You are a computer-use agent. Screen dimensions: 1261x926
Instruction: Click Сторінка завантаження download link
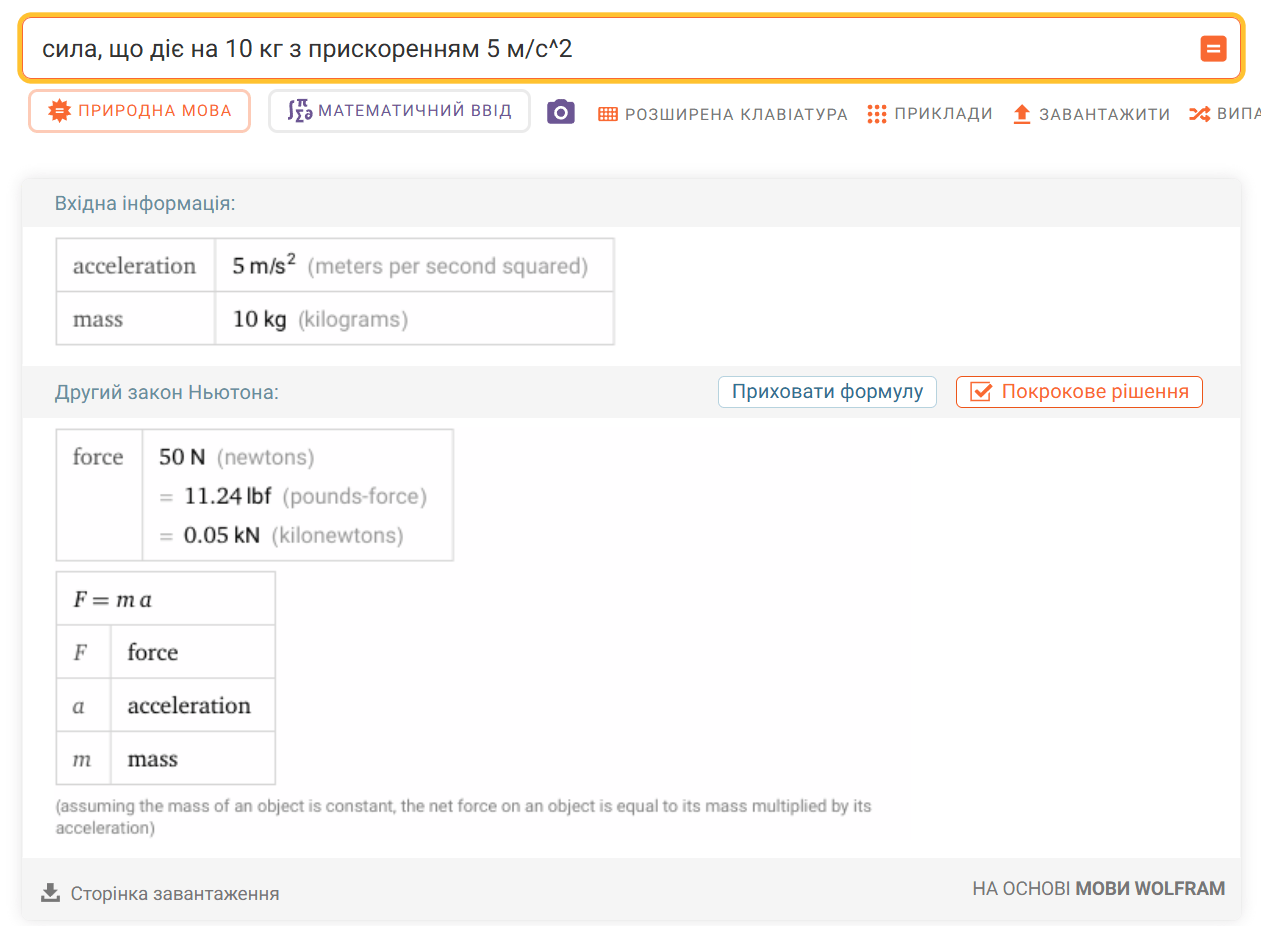pyautogui.click(x=174, y=893)
